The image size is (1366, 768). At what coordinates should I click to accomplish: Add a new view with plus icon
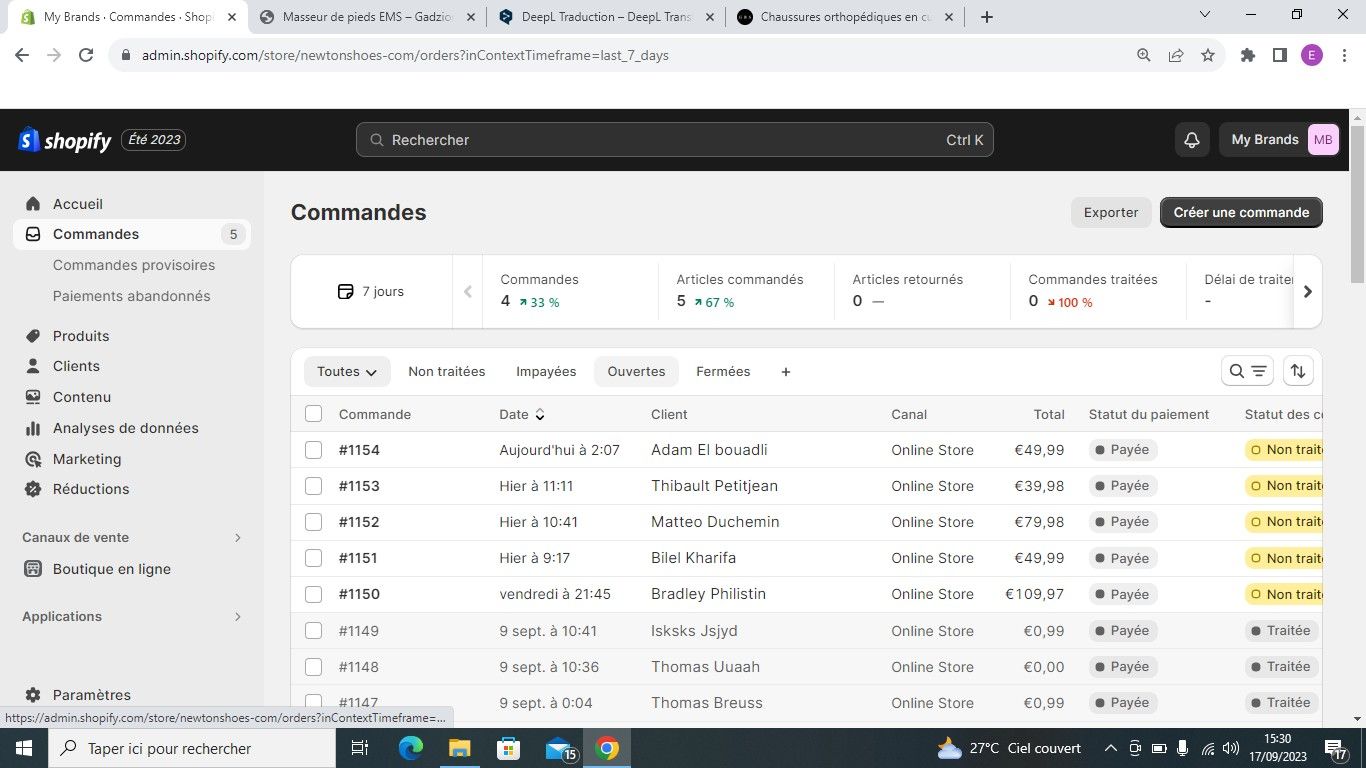tap(785, 372)
